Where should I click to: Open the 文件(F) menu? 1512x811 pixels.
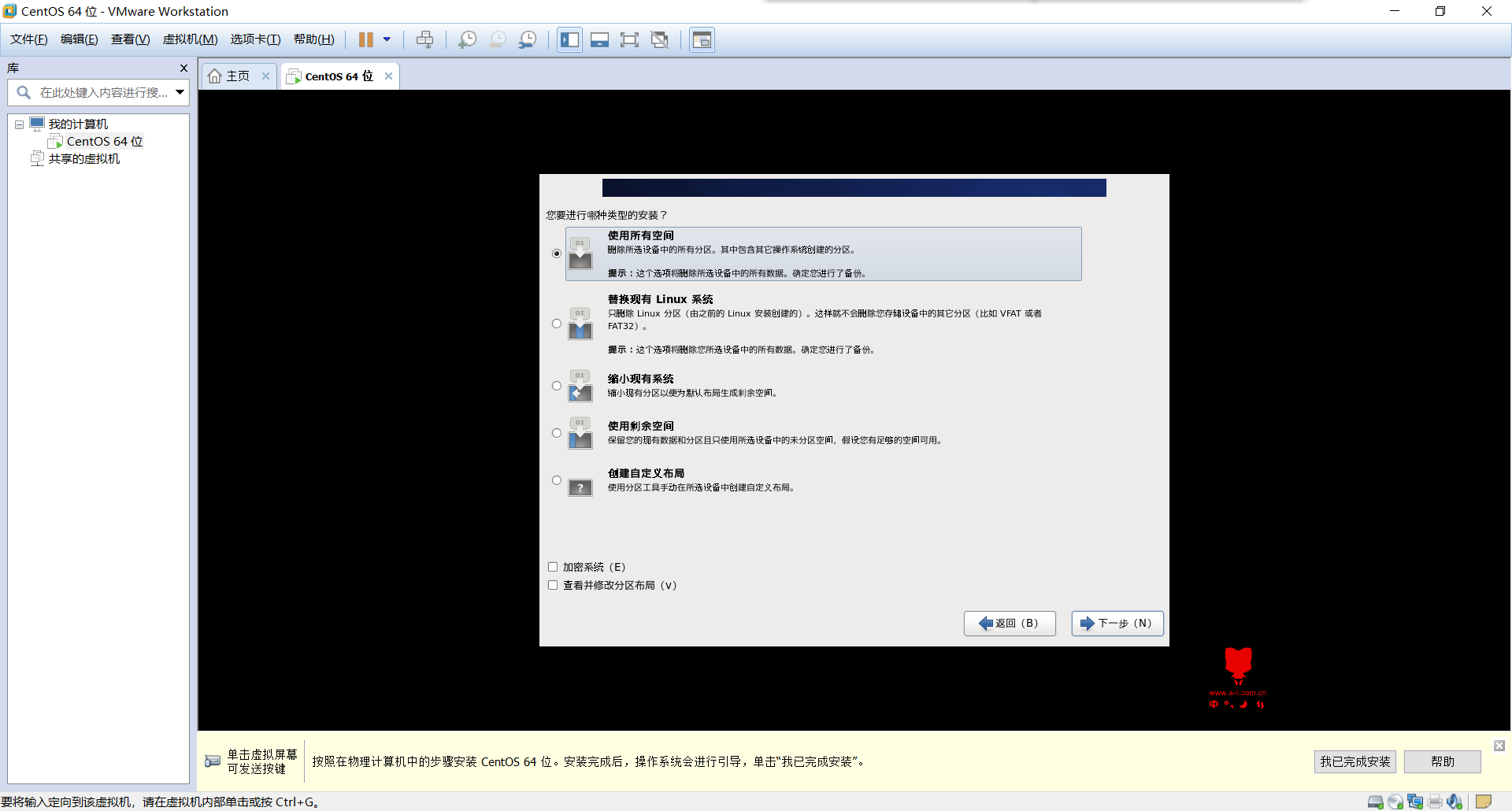tap(29, 39)
